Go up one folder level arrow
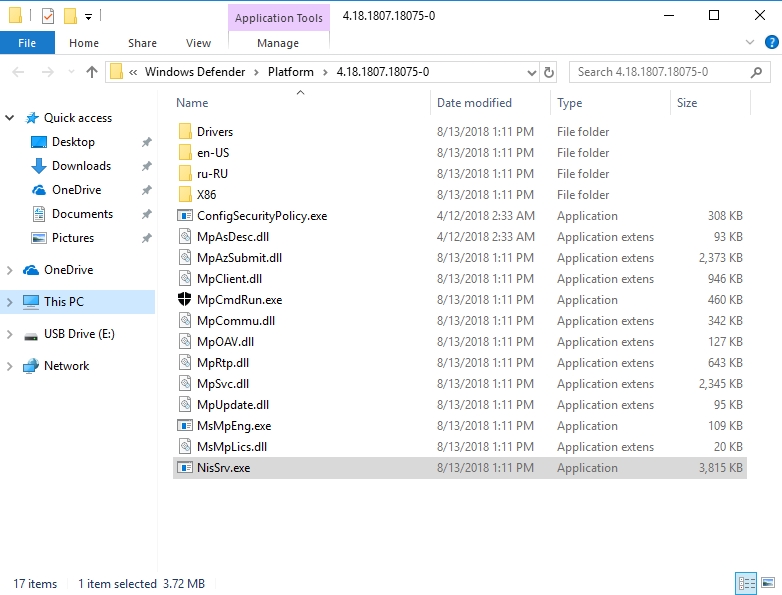The width and height of the screenshot is (782, 595). click(x=92, y=72)
